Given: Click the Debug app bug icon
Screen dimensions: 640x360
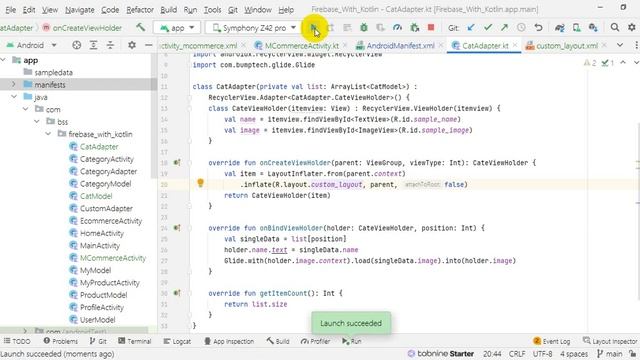Looking at the screenshot, I should pos(364,28).
